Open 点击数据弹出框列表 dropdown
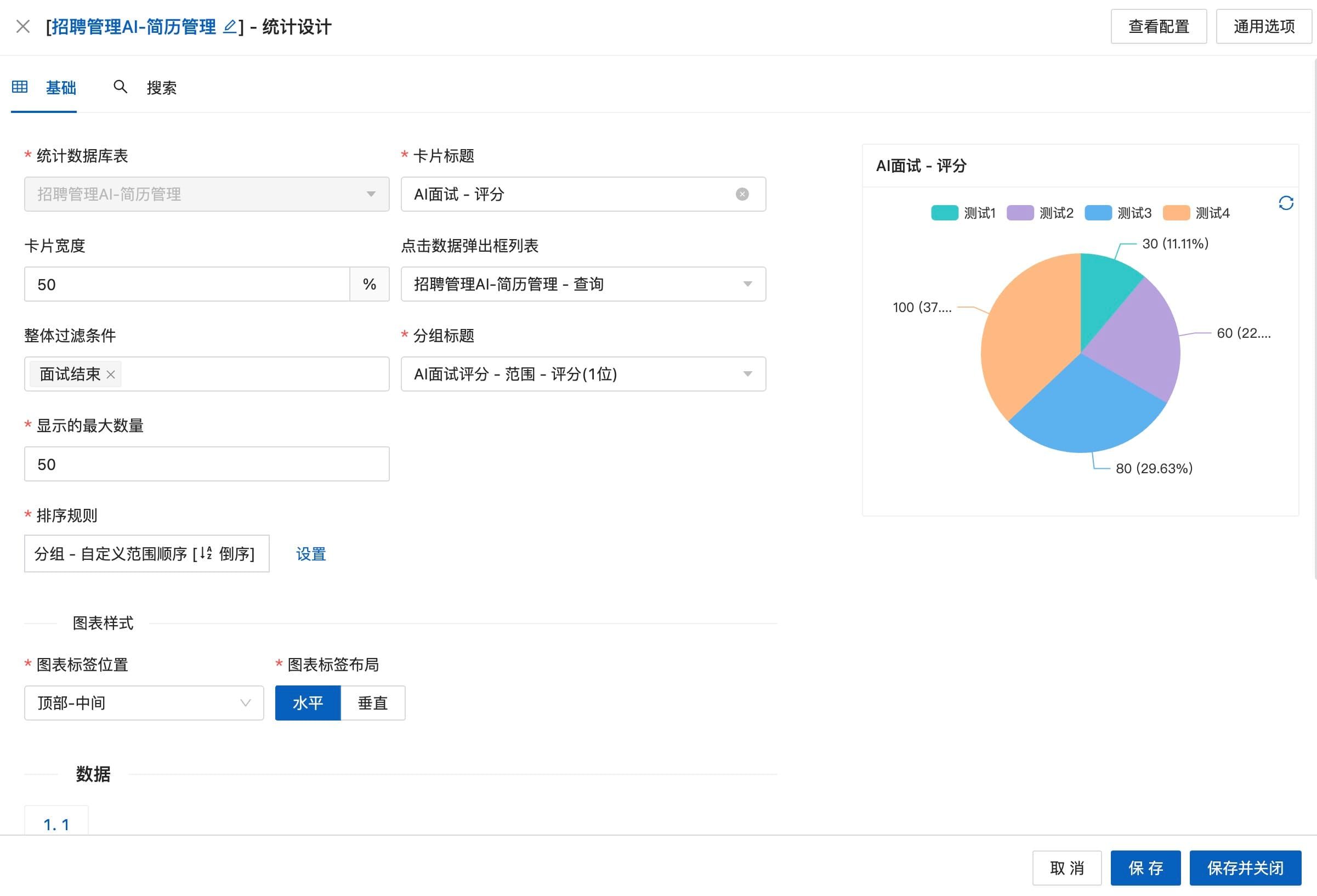 (583, 284)
